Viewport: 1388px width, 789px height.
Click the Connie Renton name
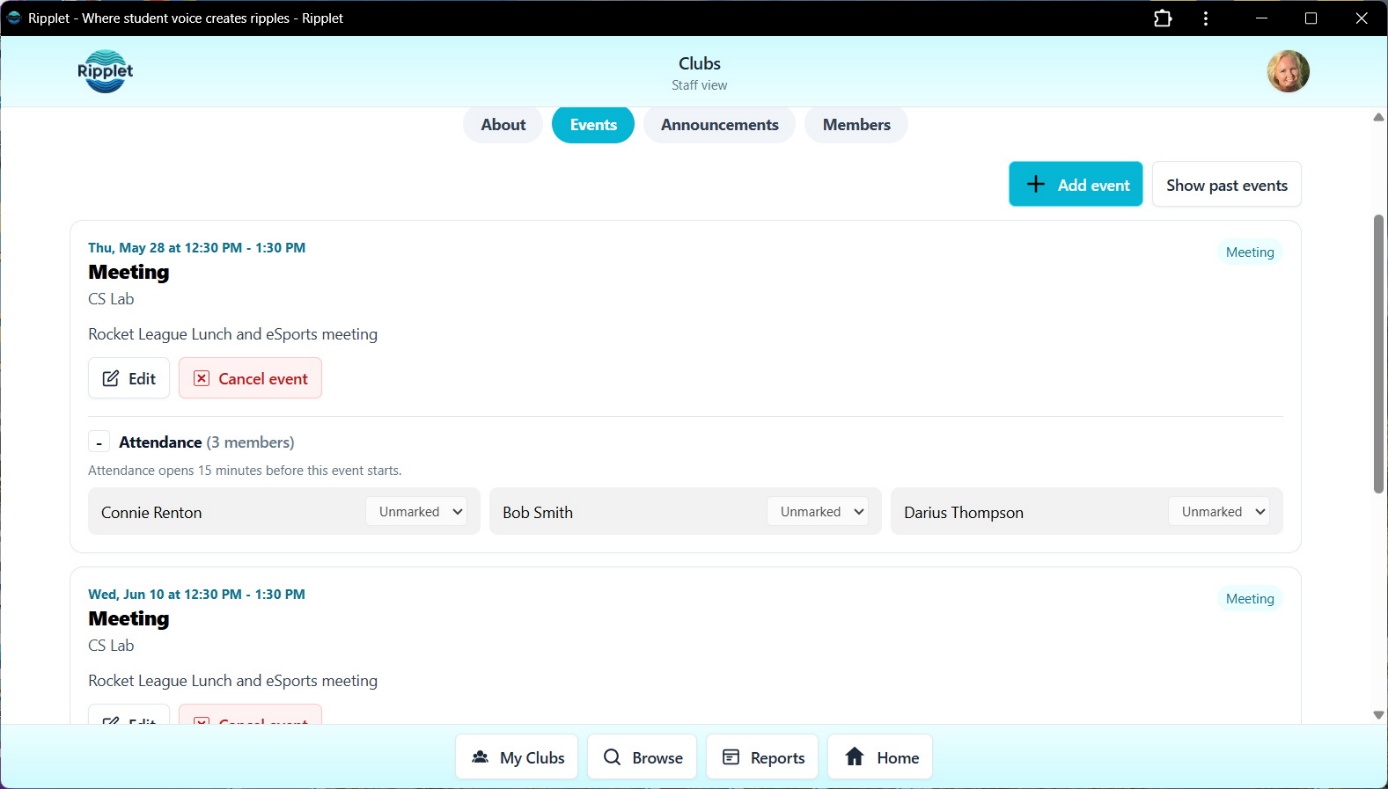click(152, 512)
